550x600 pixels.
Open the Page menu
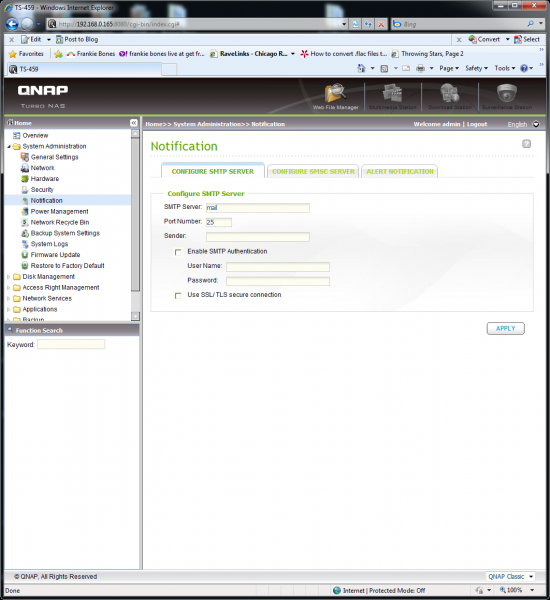[449, 68]
